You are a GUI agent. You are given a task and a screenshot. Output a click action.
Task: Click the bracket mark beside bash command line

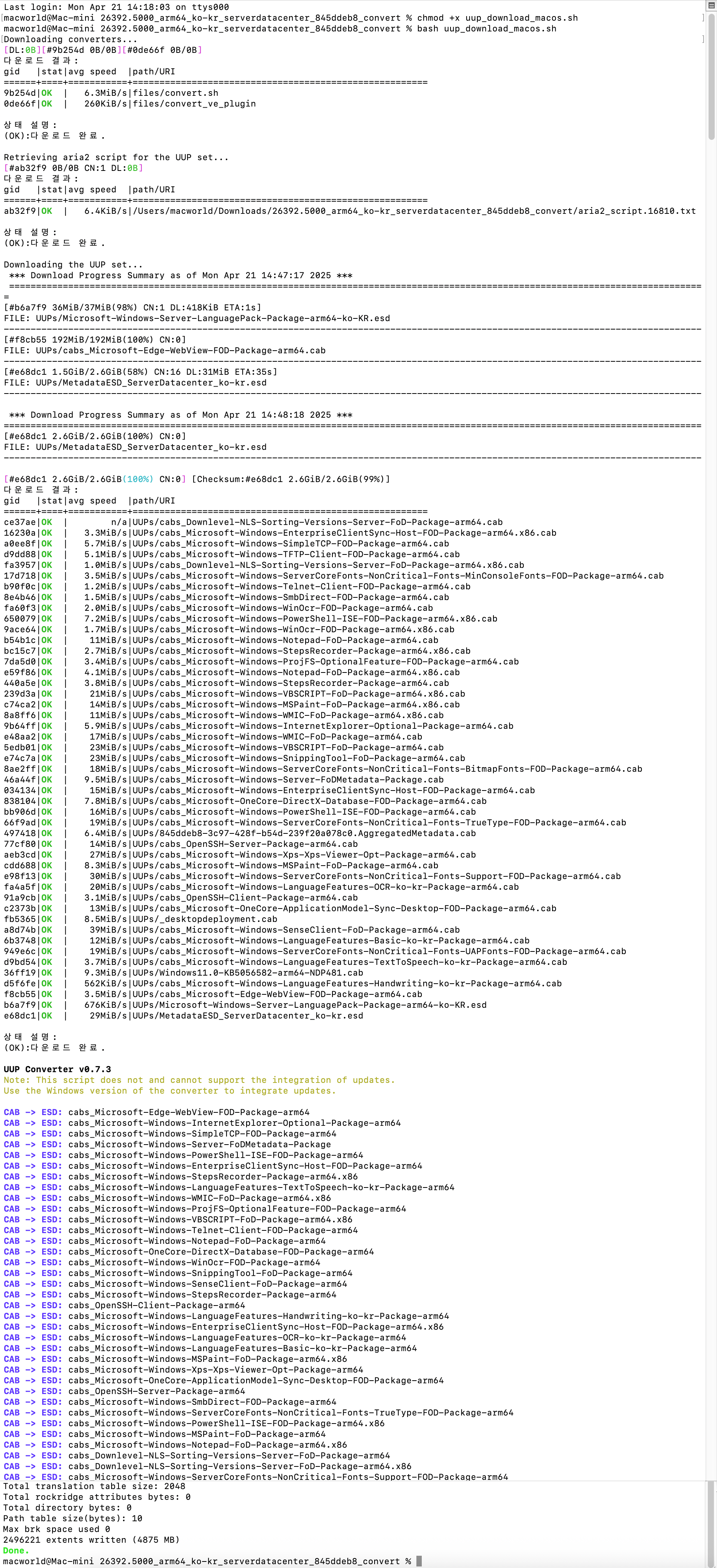tap(702, 39)
